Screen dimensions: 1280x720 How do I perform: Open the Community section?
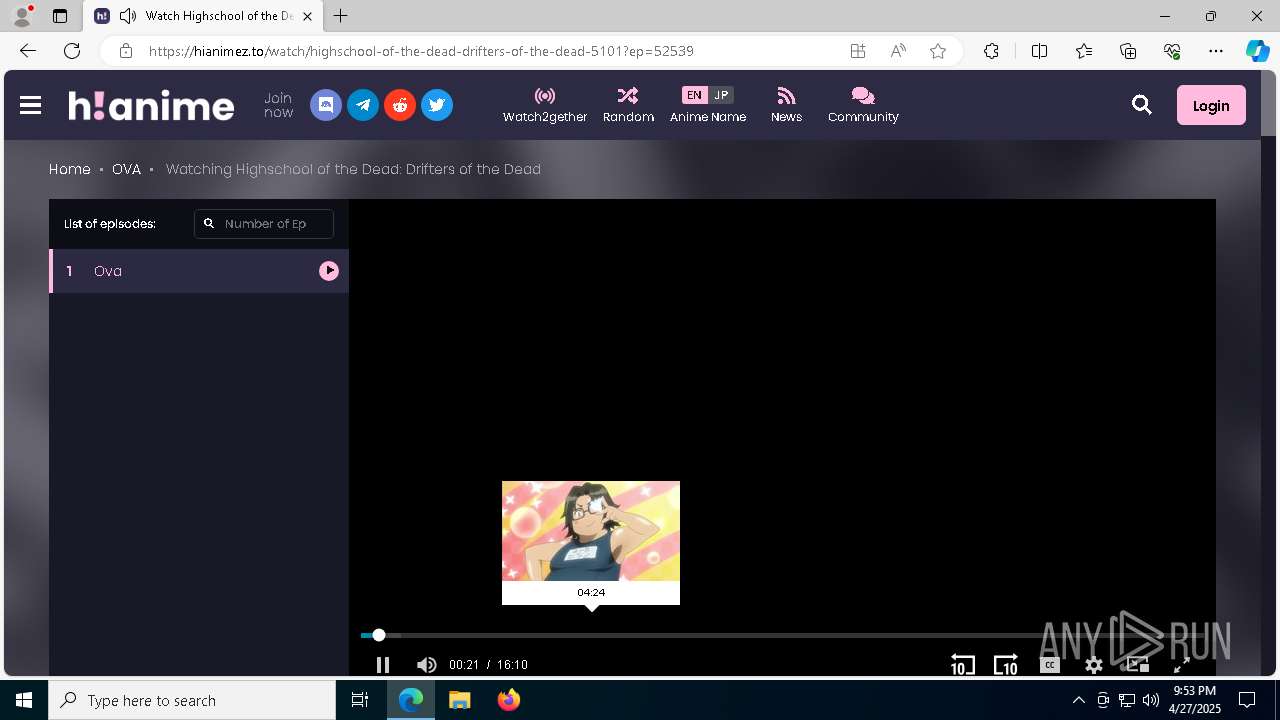point(863,105)
